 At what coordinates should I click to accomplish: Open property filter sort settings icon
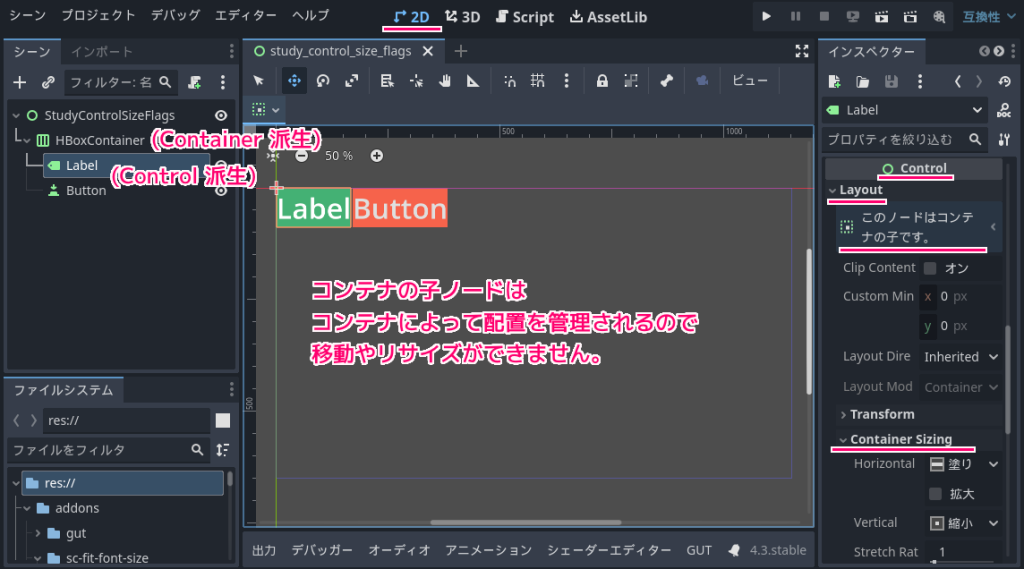1004,139
